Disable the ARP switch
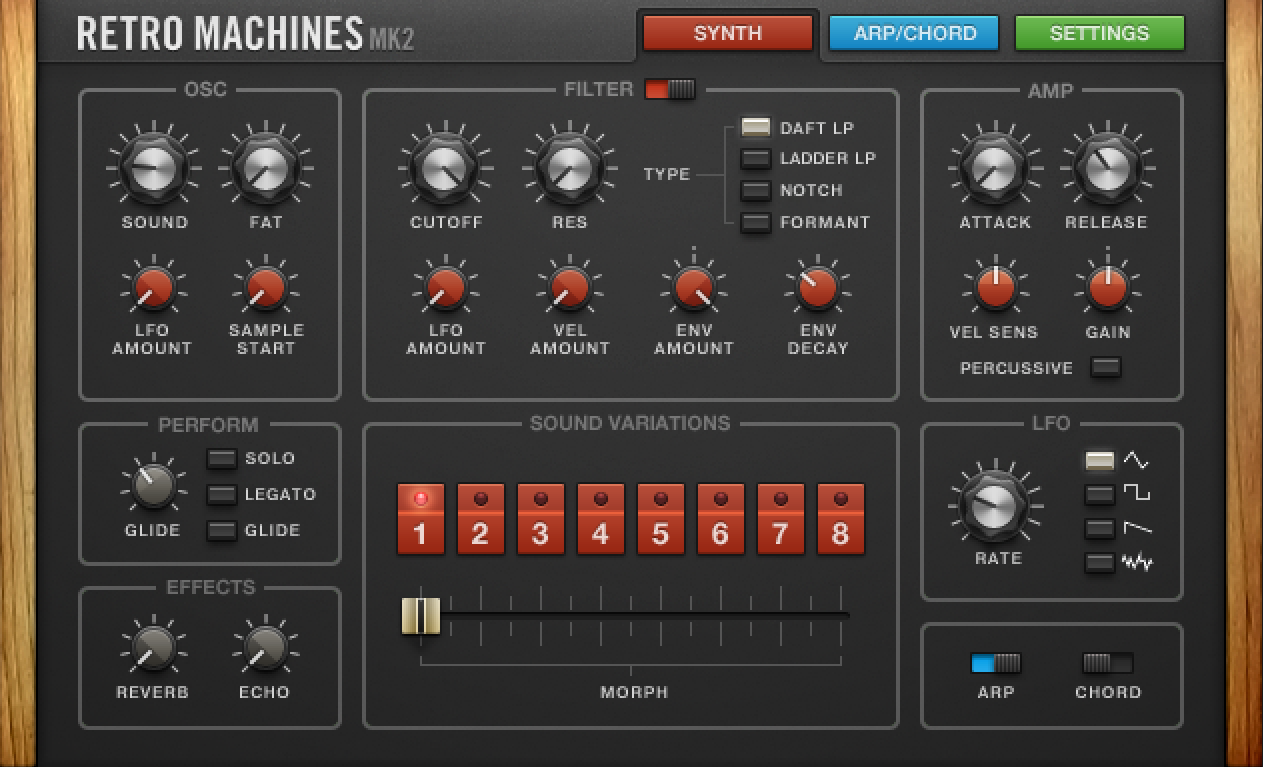This screenshot has height=767, width=1263. coord(996,663)
